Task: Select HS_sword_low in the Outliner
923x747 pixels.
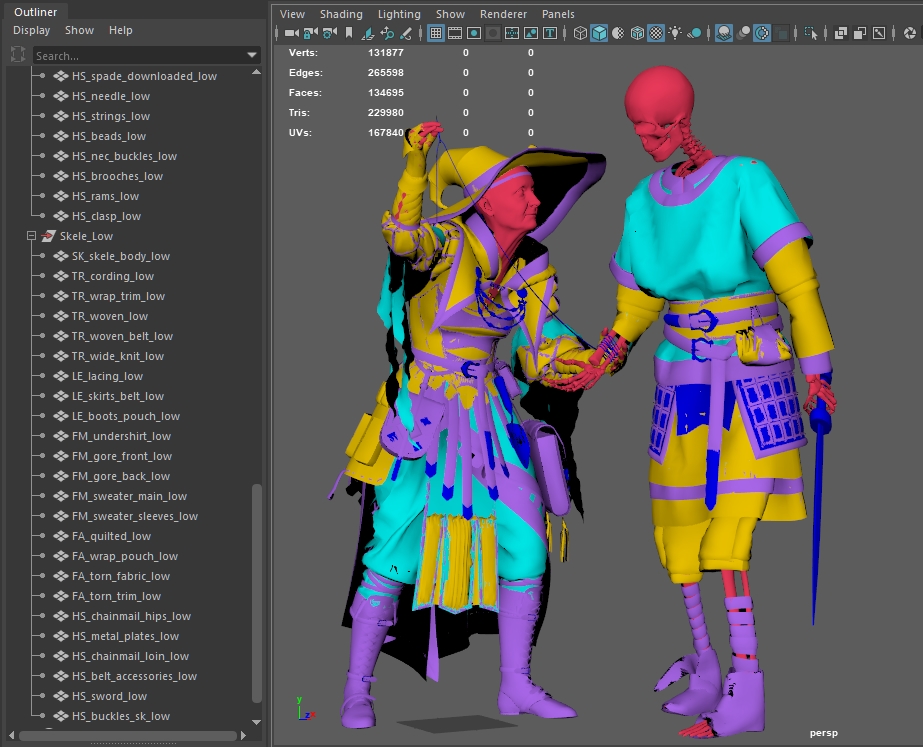Action: click(x=109, y=696)
